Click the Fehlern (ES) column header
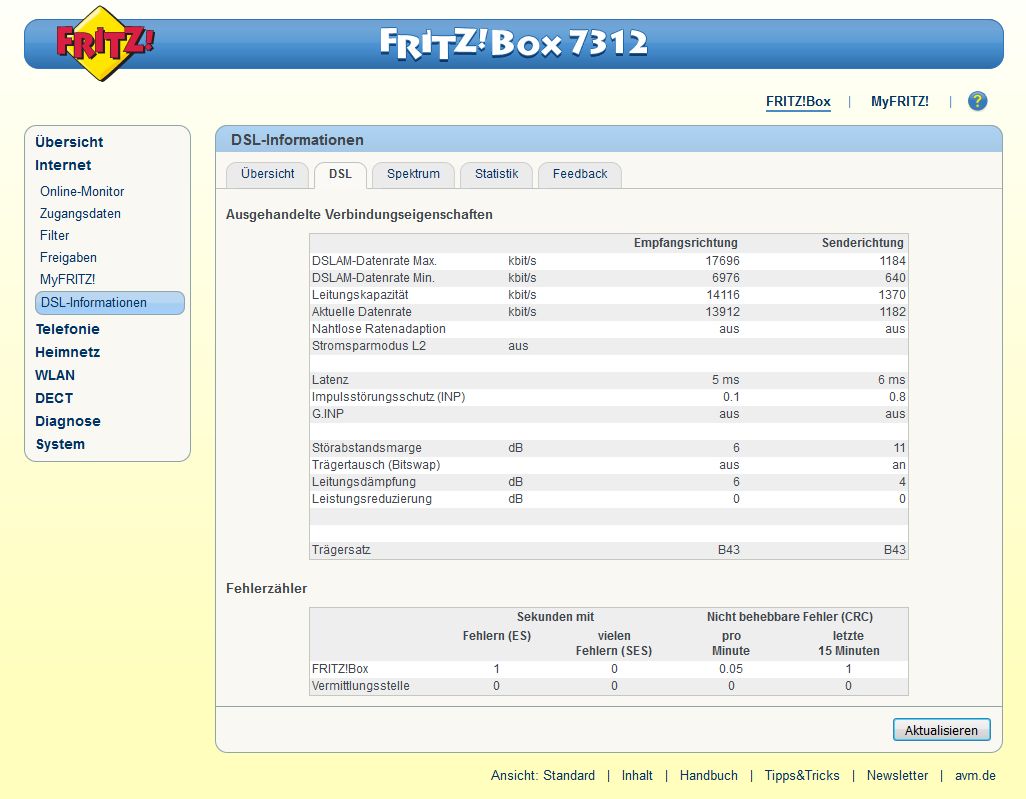 (497, 636)
